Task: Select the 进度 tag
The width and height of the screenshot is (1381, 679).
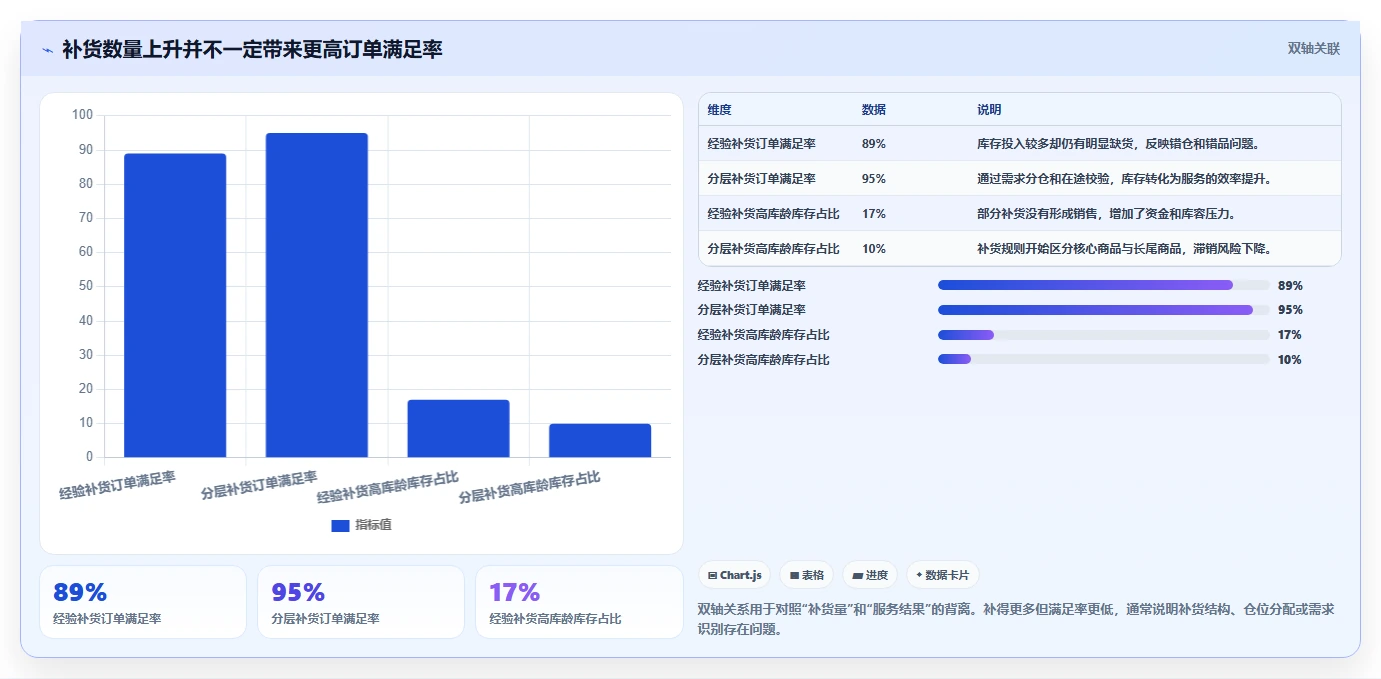Action: coord(870,575)
